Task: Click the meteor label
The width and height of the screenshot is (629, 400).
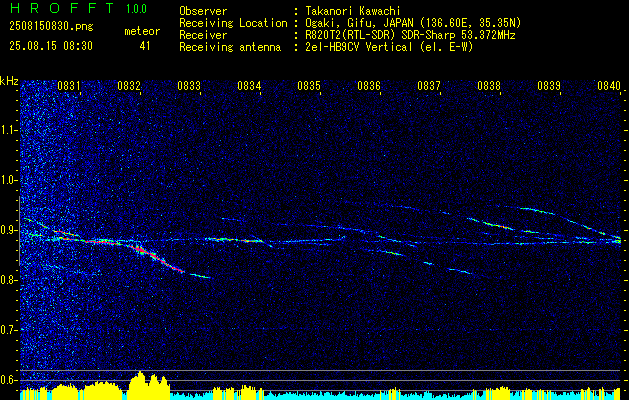Action: tap(142, 31)
